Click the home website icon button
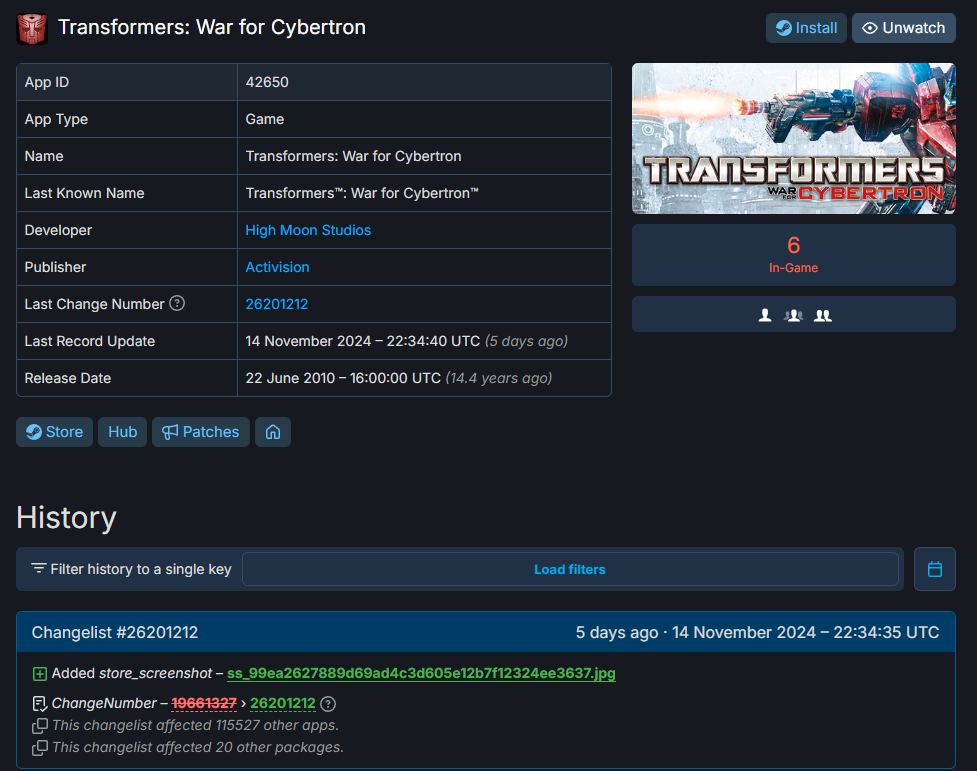 (x=273, y=432)
